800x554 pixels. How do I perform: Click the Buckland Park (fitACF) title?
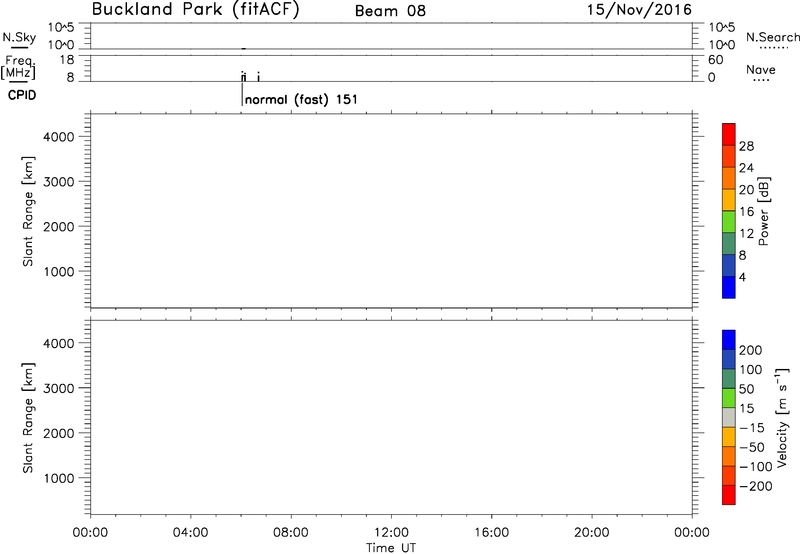pos(195,9)
